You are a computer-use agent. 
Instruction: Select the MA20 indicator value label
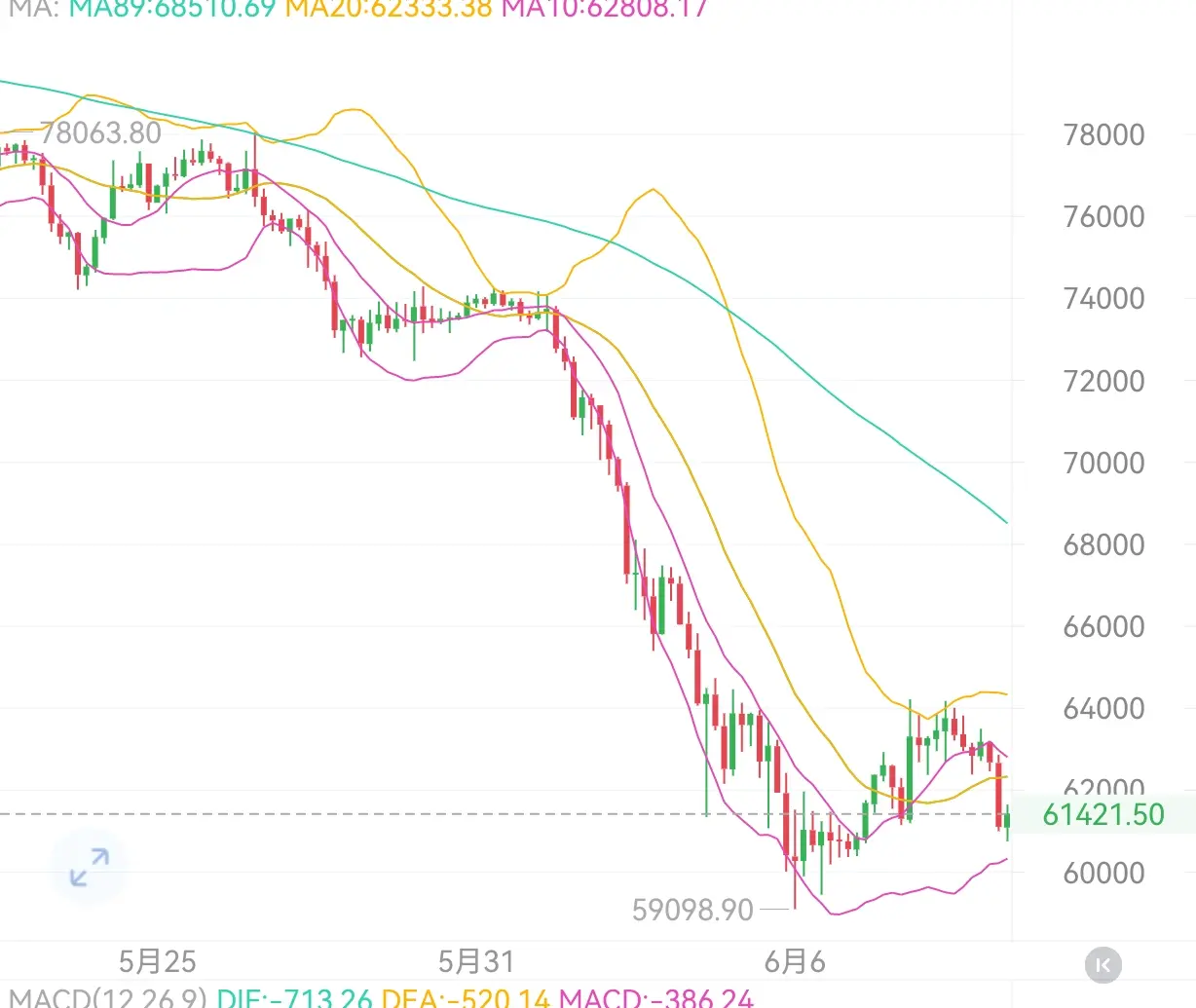click(x=389, y=10)
